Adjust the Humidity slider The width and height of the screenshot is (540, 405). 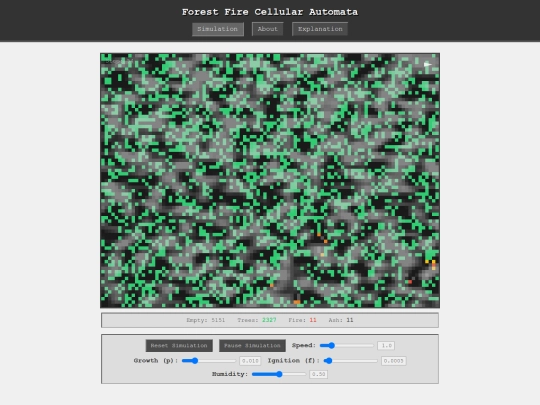point(279,374)
